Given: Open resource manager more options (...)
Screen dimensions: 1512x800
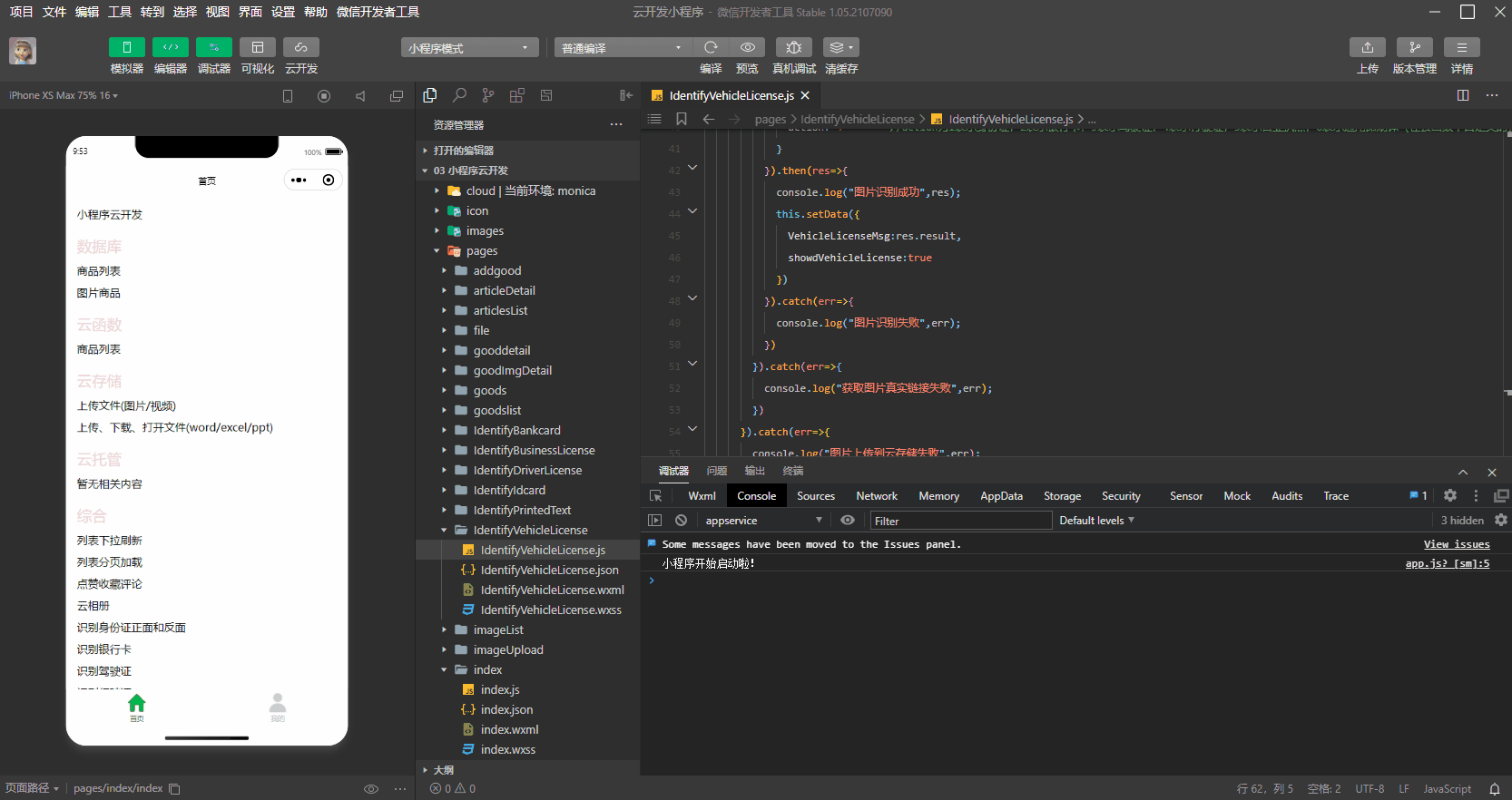Looking at the screenshot, I should 616,124.
